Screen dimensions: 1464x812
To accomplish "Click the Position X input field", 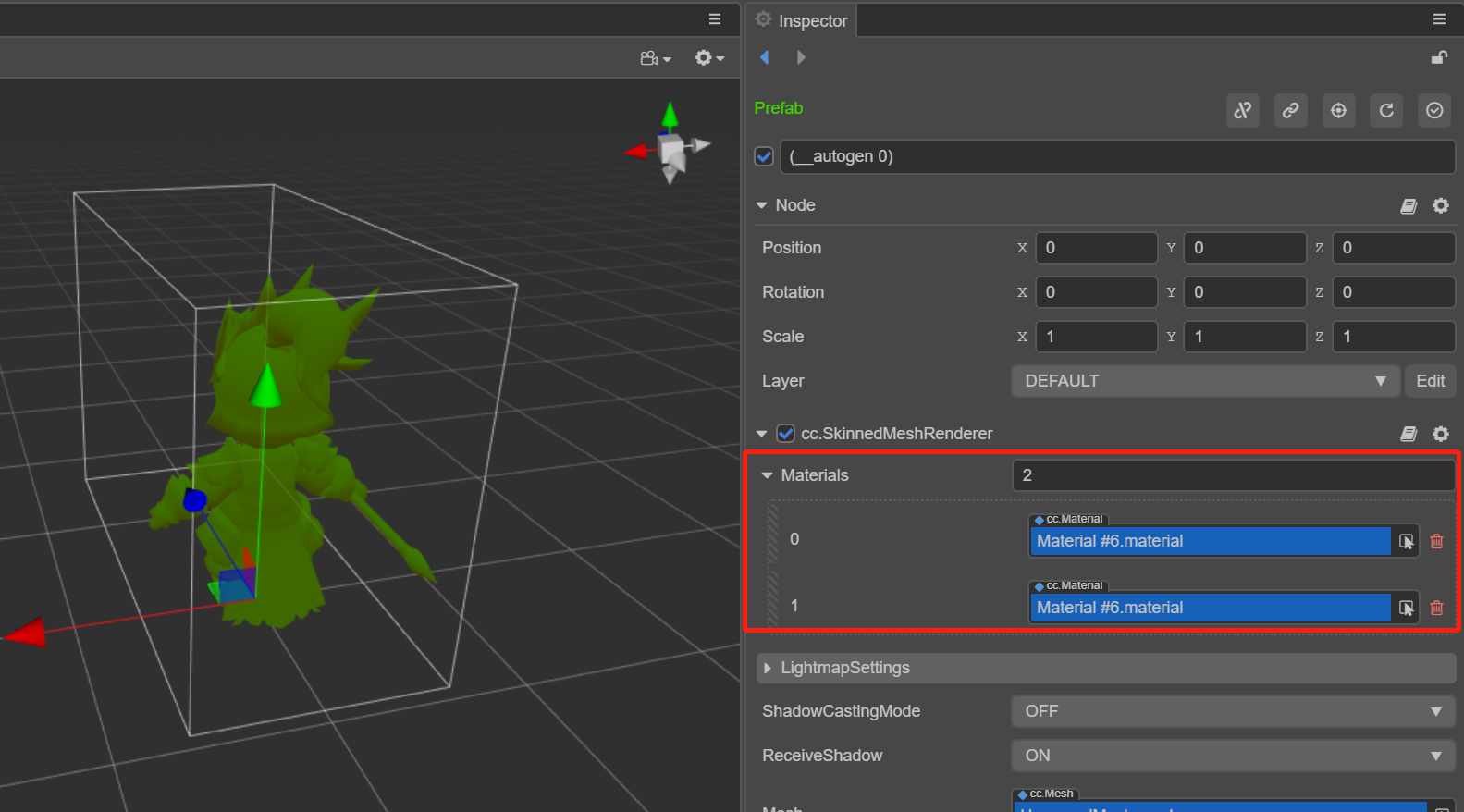I will pyautogui.click(x=1097, y=248).
